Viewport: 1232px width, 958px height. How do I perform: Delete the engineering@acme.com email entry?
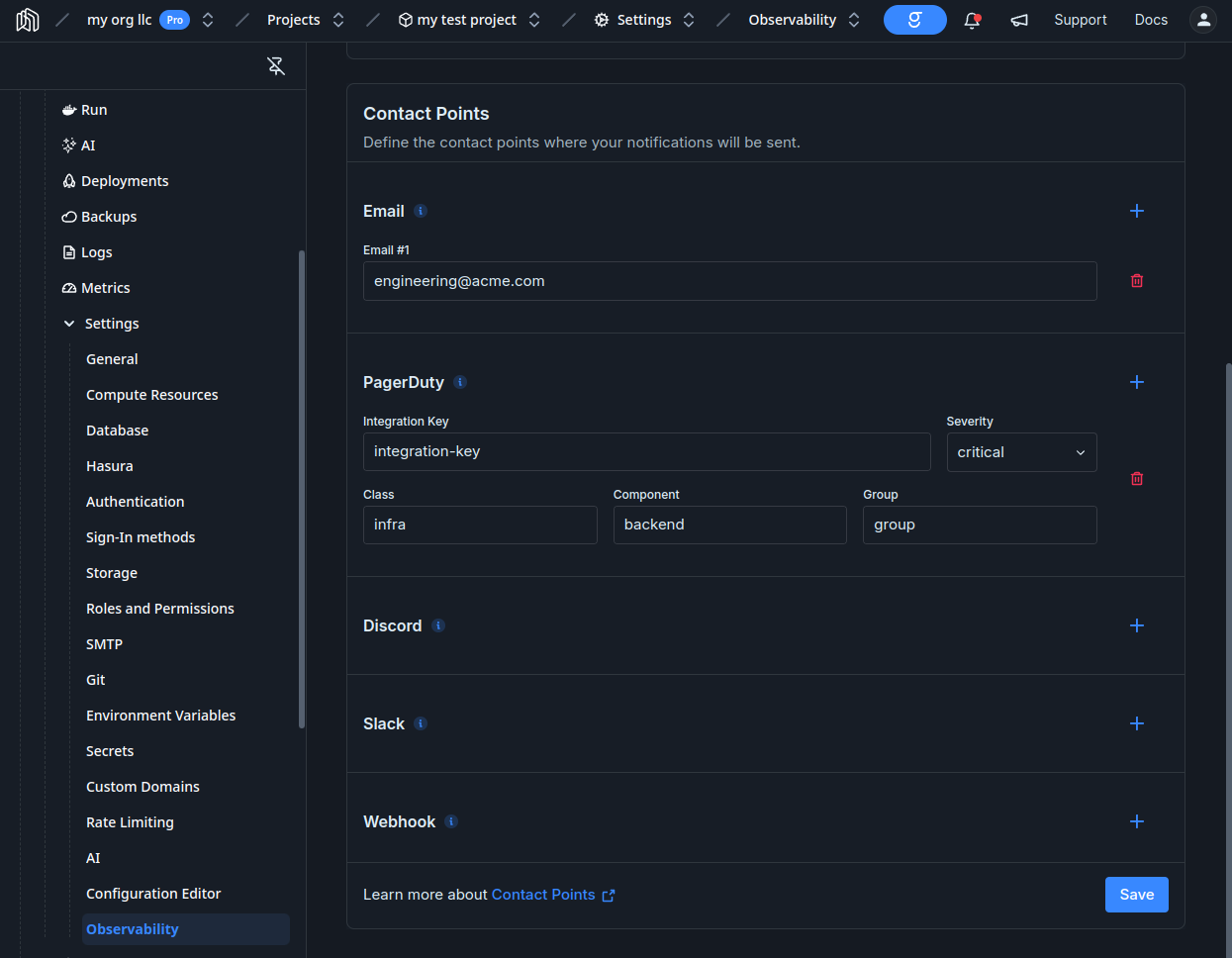point(1137,281)
